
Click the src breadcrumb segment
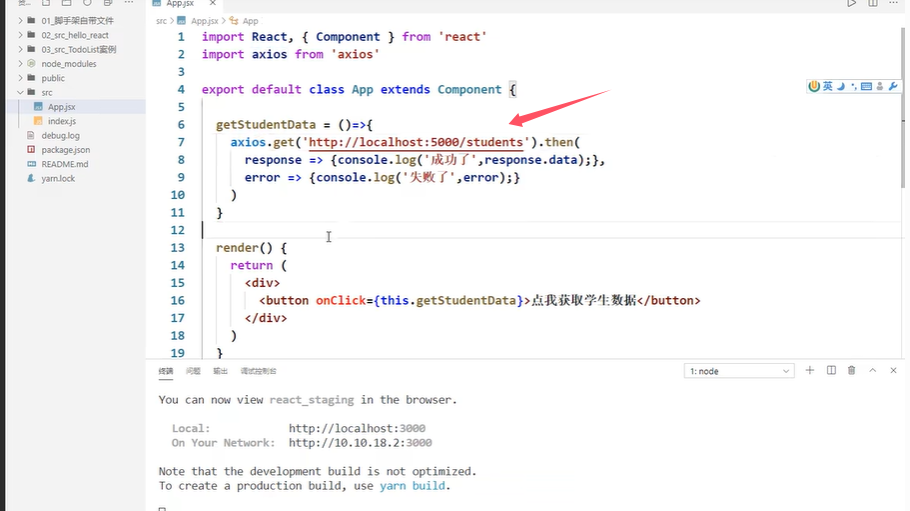point(161,21)
